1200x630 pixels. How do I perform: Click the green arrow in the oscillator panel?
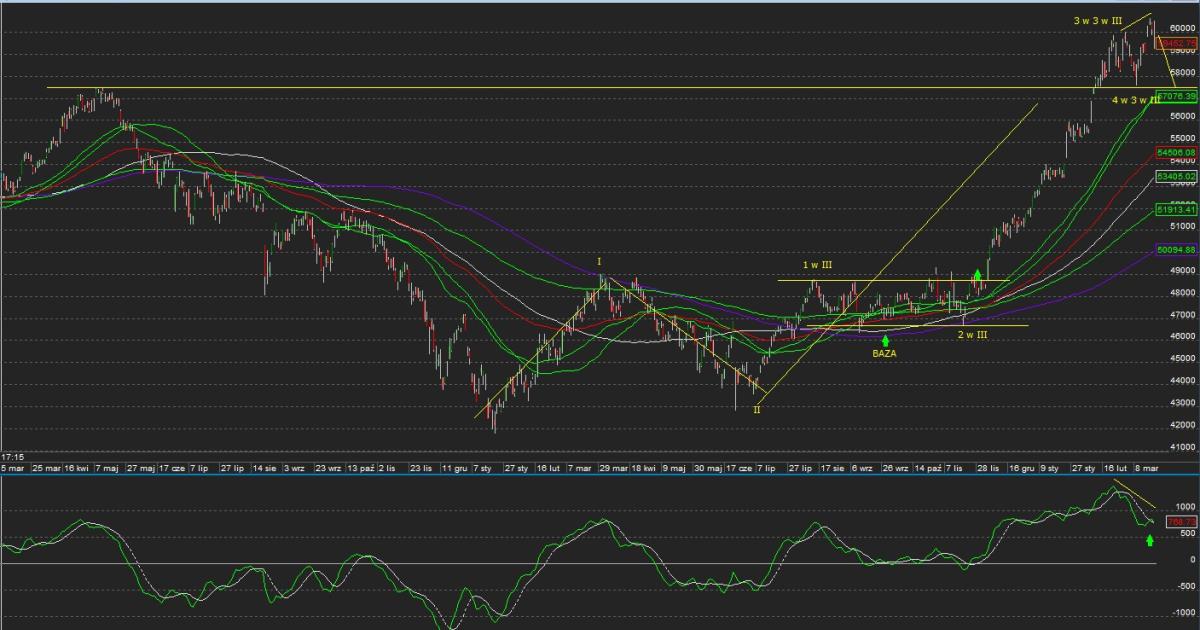(1149, 541)
